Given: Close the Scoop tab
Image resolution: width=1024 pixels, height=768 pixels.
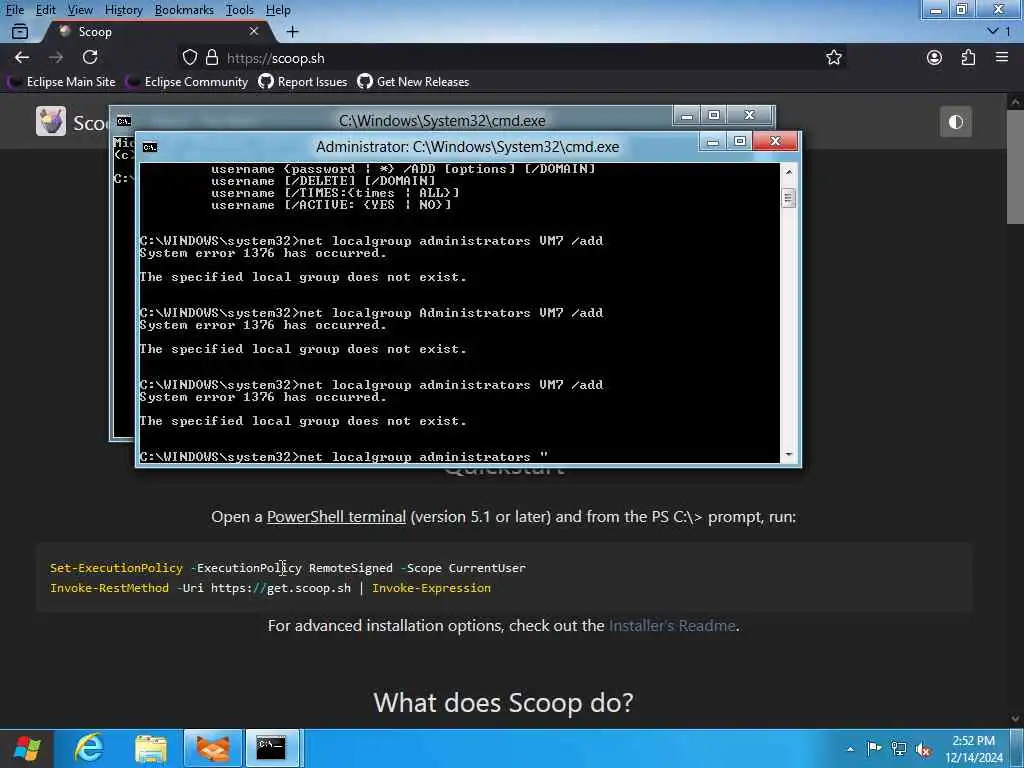Looking at the screenshot, I should coord(254,31).
